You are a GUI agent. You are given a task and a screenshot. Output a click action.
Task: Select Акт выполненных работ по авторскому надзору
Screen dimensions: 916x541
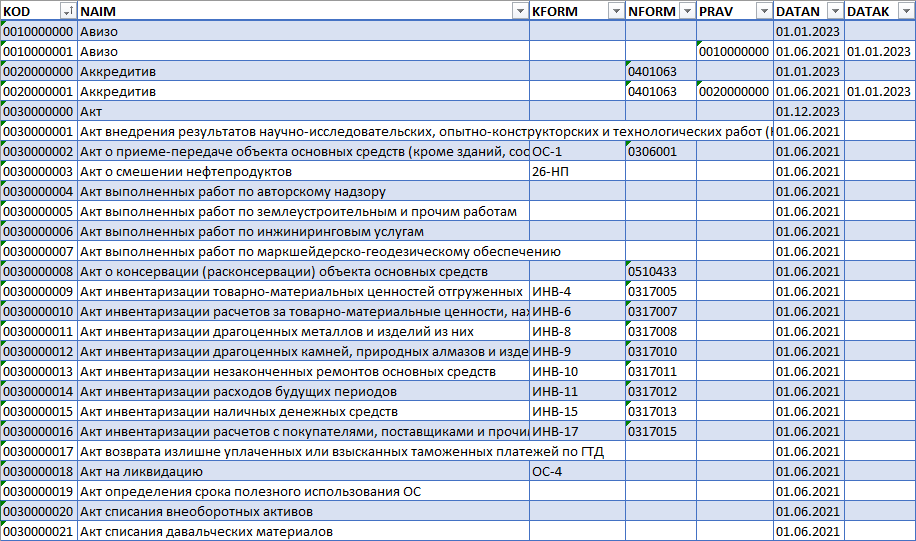303,192
